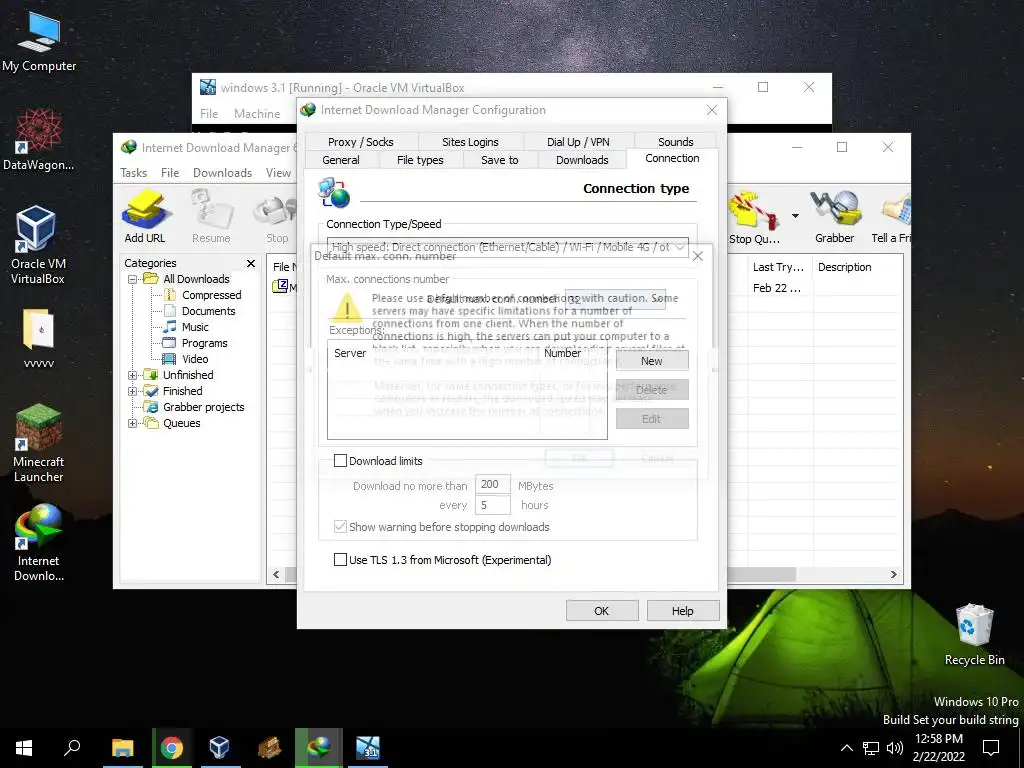Image resolution: width=1024 pixels, height=768 pixels.
Task: Enable the Download limits checkbox
Action: [340, 461]
